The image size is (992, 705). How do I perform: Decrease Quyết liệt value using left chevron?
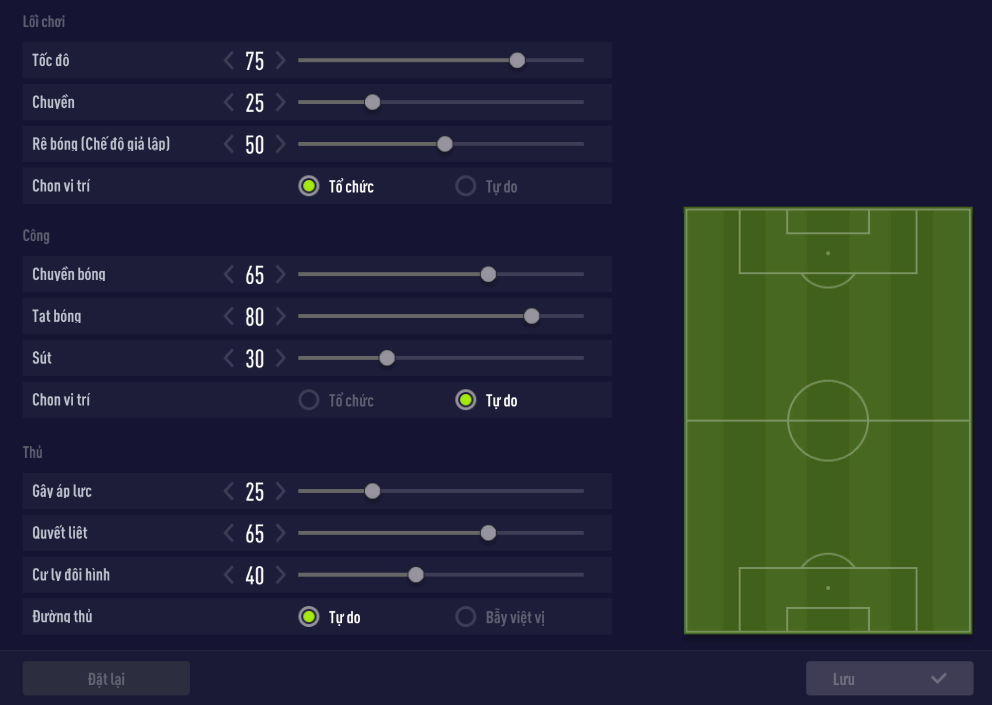click(x=229, y=534)
